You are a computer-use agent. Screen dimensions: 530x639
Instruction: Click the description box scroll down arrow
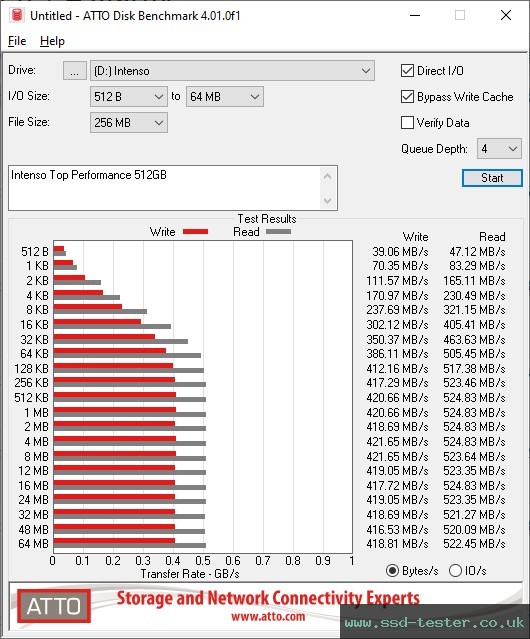point(328,200)
